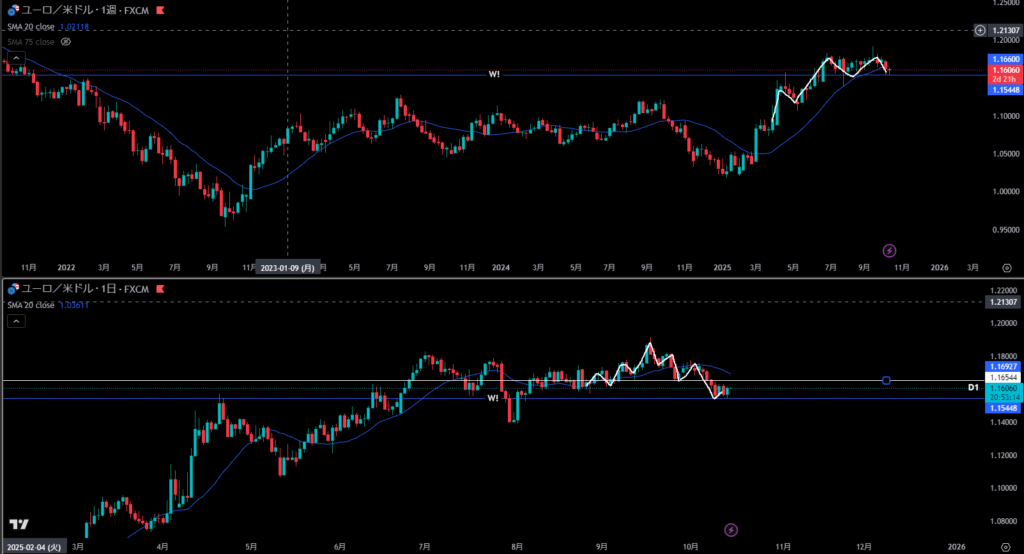
Task: Open weekly chart time axis settings gear
Action: click(x=1006, y=268)
